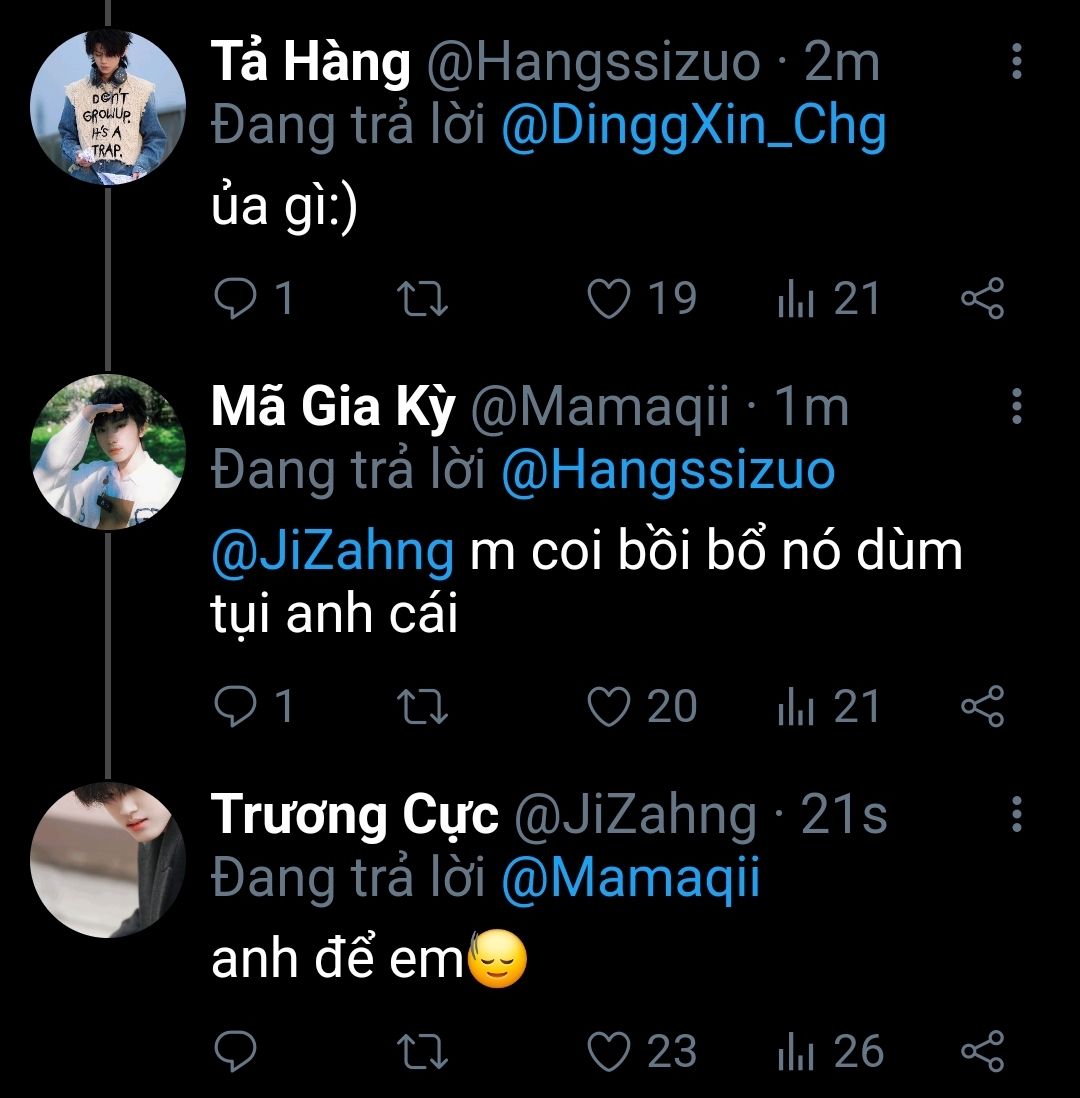This screenshot has height=1098, width=1080.
Task: Like Mã Gia Kỳ's tweet
Action: 608,707
